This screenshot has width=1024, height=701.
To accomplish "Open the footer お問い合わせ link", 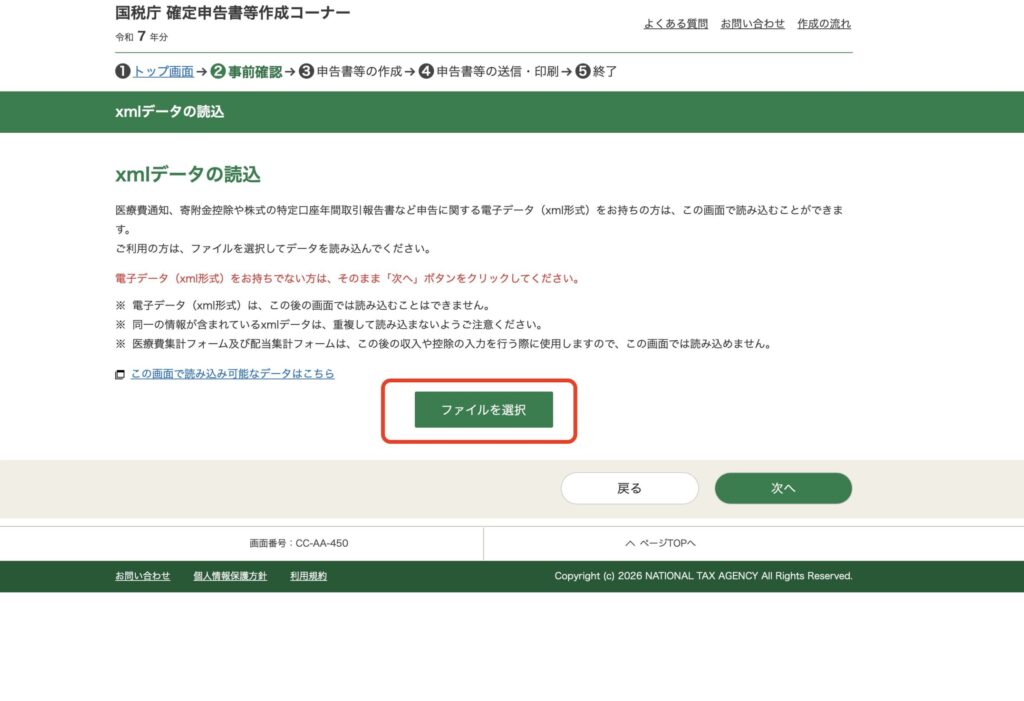I will pos(142,576).
